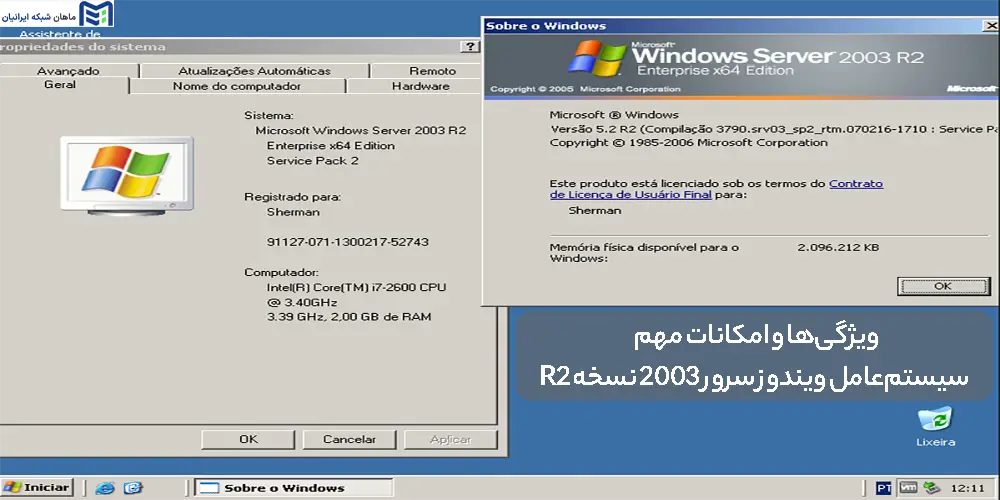
Task: Click the second quick launch icon beside Internet Explorer
Action: pyautogui.click(x=133, y=488)
